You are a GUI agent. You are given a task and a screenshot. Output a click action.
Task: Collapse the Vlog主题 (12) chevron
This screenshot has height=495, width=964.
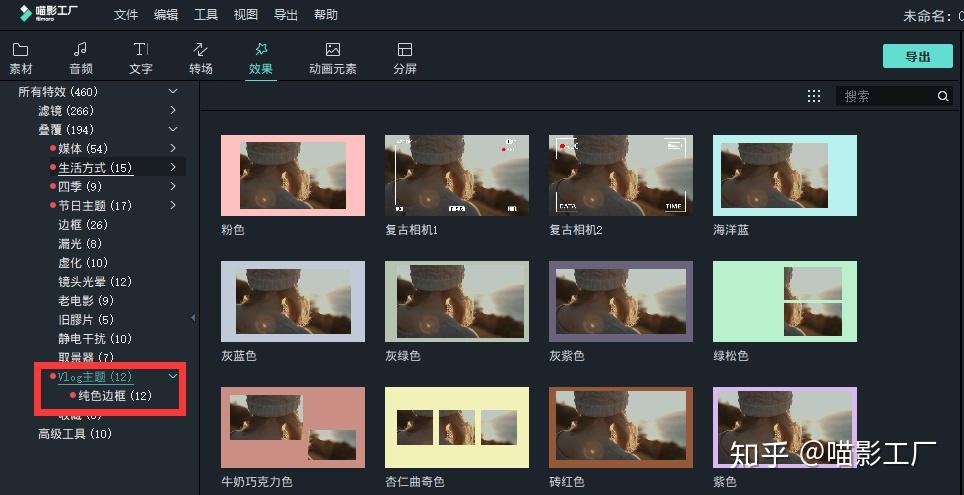point(173,376)
